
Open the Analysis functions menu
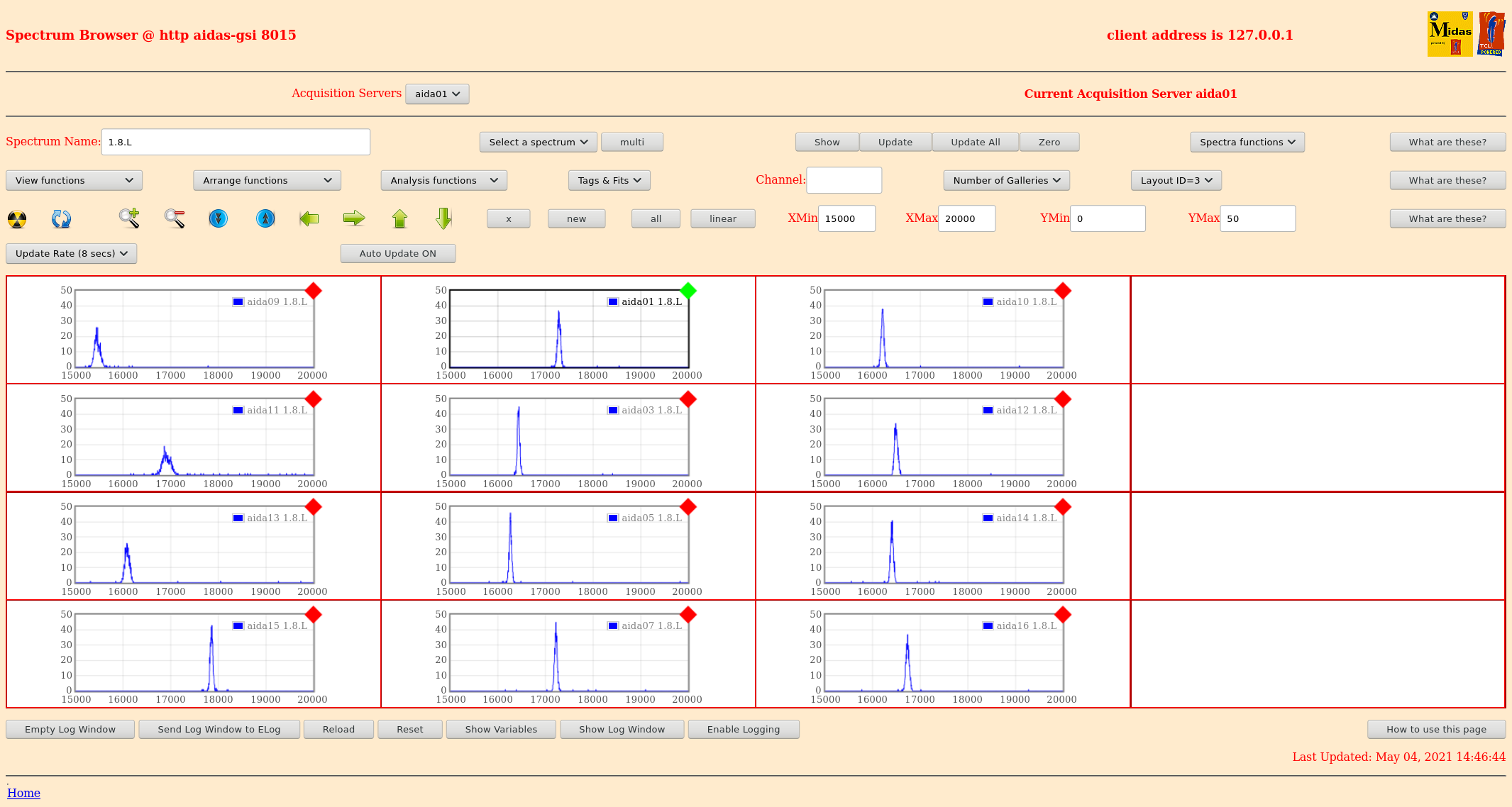click(x=443, y=180)
